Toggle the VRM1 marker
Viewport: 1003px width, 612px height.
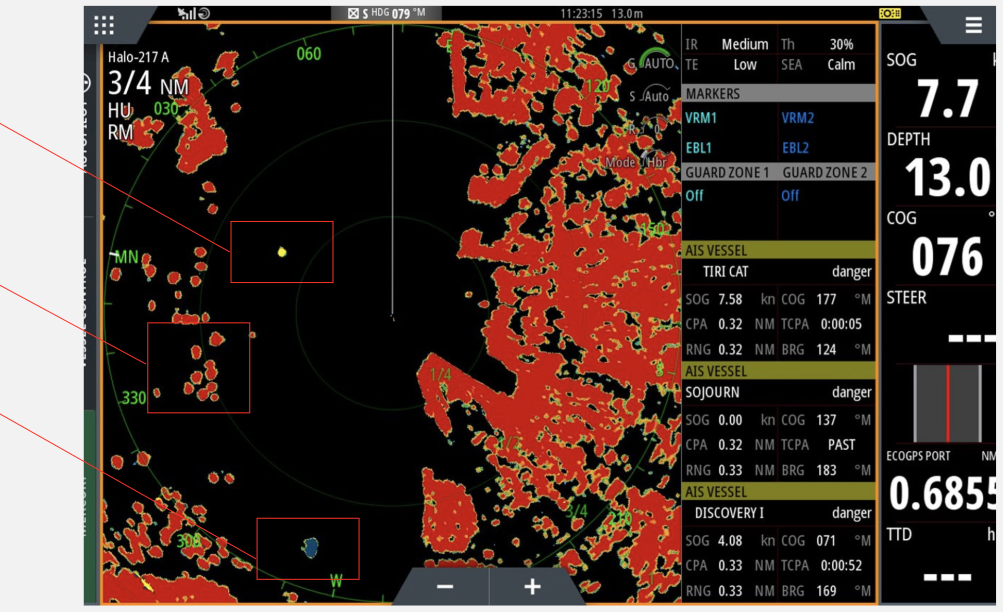point(701,118)
